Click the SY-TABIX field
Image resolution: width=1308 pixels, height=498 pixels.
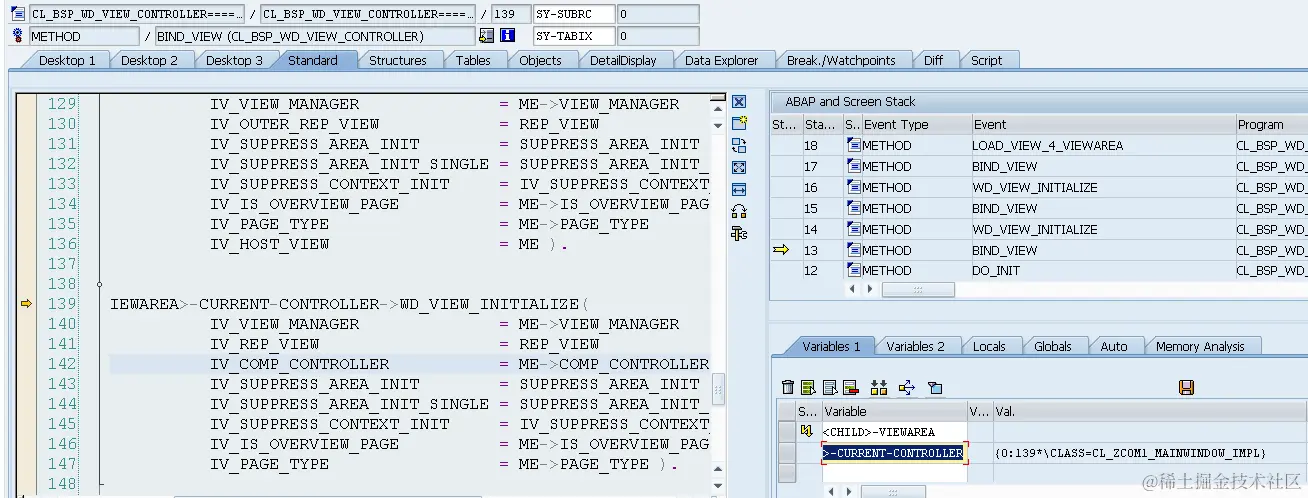tap(572, 36)
